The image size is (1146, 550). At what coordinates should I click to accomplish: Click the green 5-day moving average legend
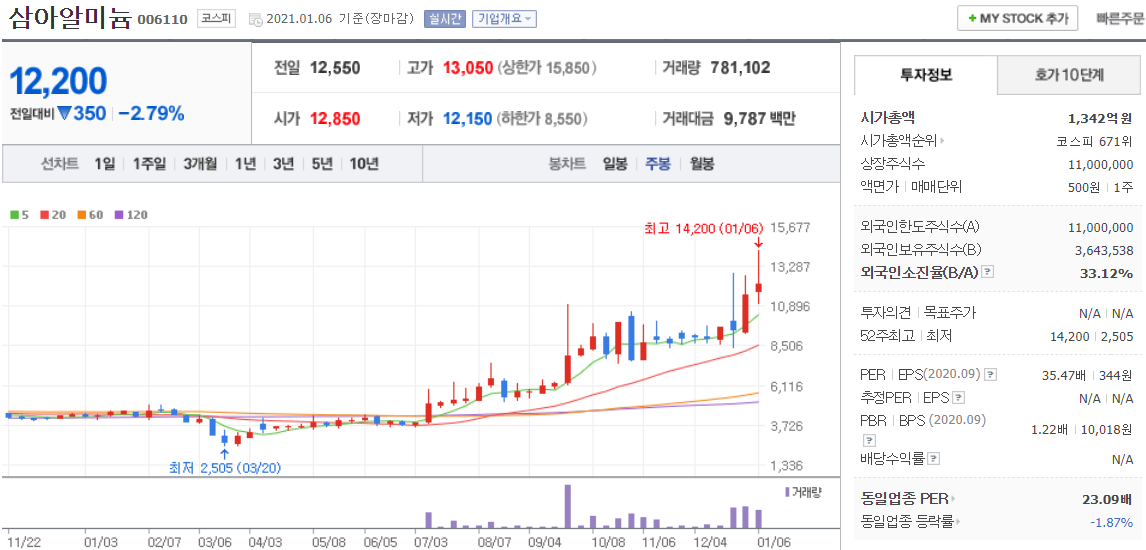(x=18, y=215)
